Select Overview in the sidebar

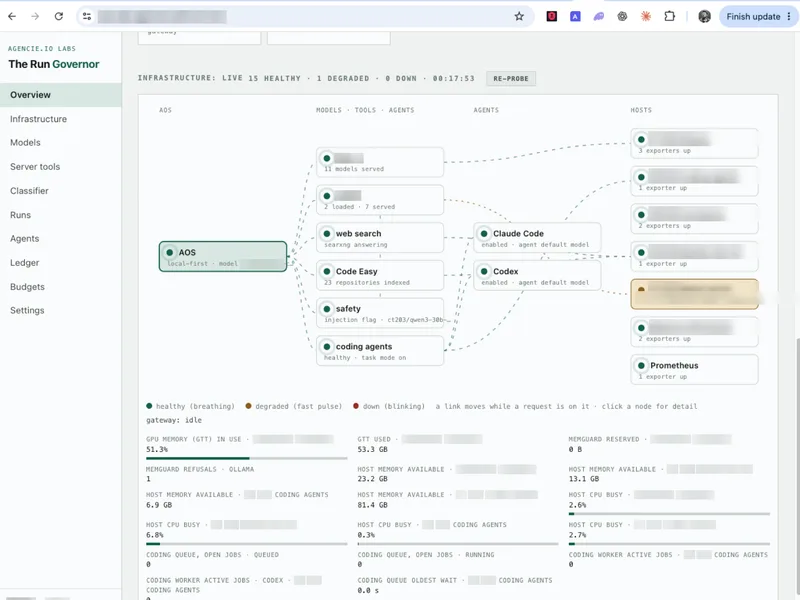(x=61, y=95)
